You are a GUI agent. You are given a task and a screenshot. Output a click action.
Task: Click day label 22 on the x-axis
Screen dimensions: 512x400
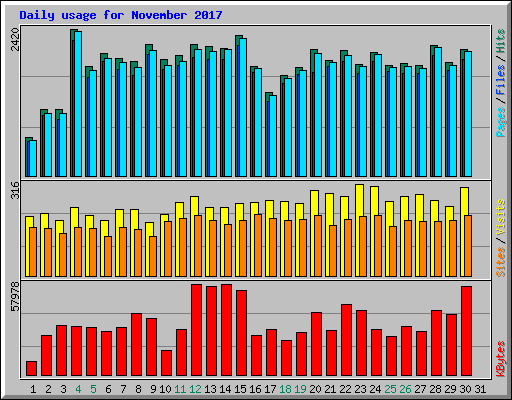click(345, 389)
